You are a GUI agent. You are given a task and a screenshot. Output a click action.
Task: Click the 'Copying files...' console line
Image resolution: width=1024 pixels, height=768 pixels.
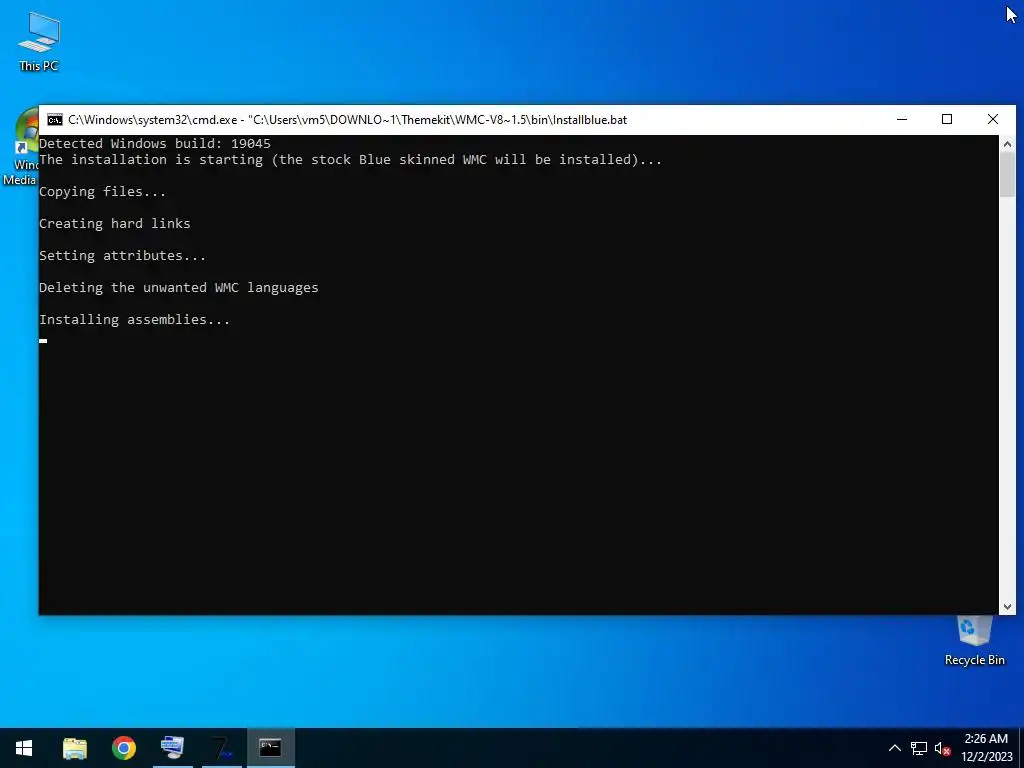[x=103, y=191]
